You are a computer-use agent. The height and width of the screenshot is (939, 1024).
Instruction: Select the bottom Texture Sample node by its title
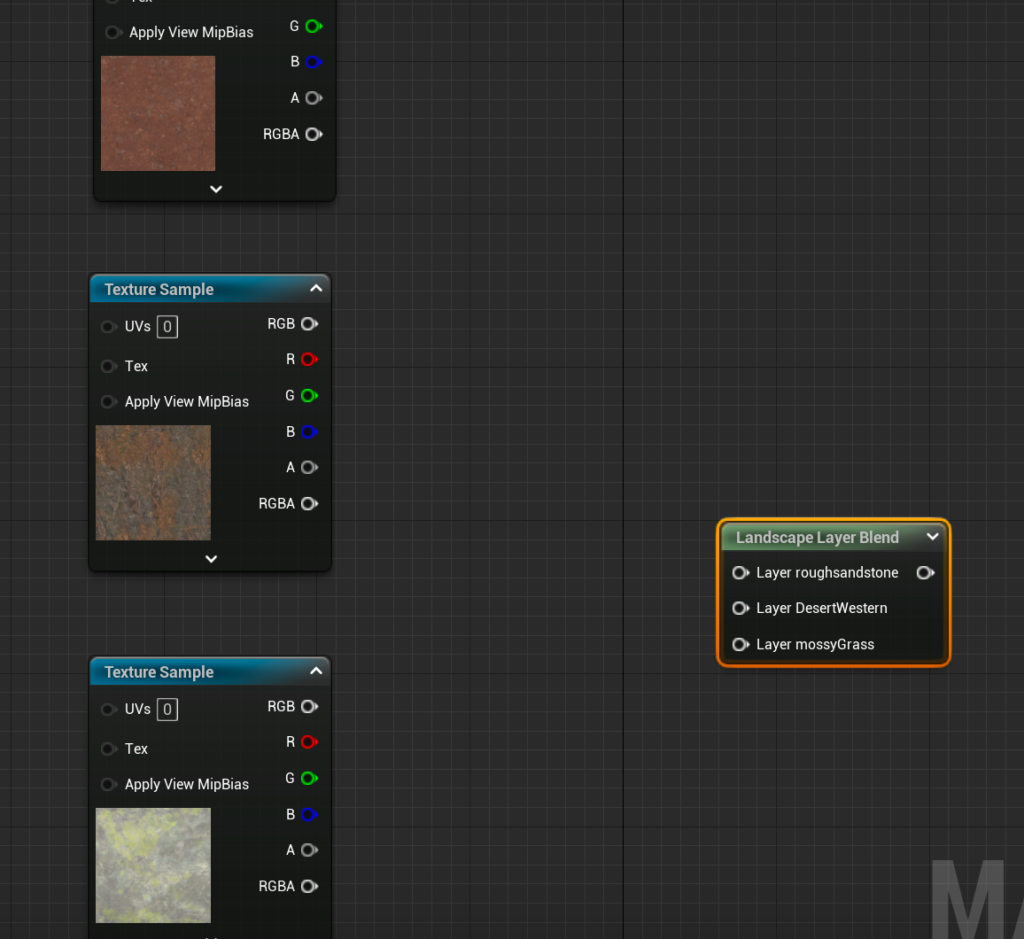pos(159,672)
